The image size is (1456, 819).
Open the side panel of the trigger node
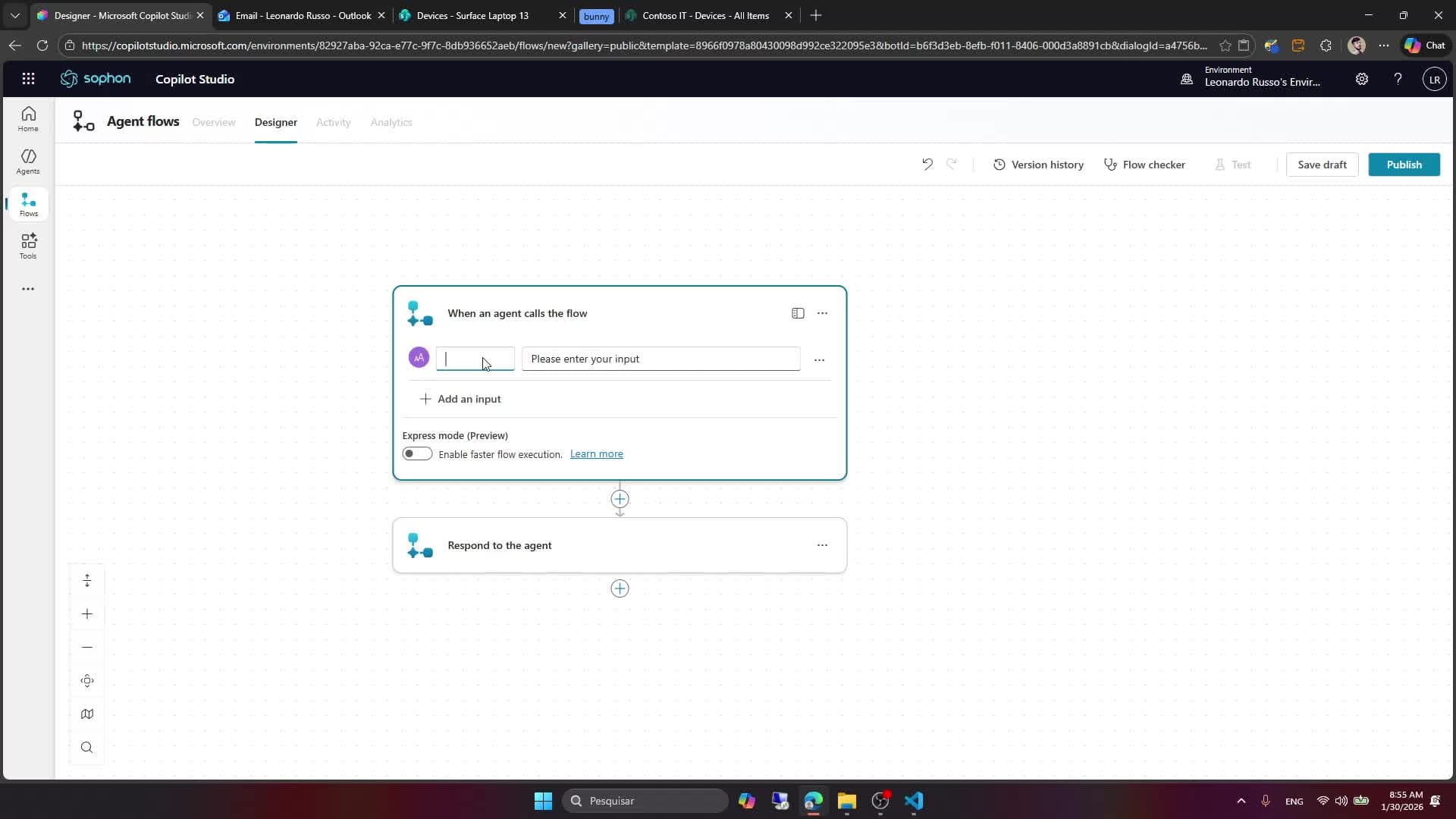[798, 313]
